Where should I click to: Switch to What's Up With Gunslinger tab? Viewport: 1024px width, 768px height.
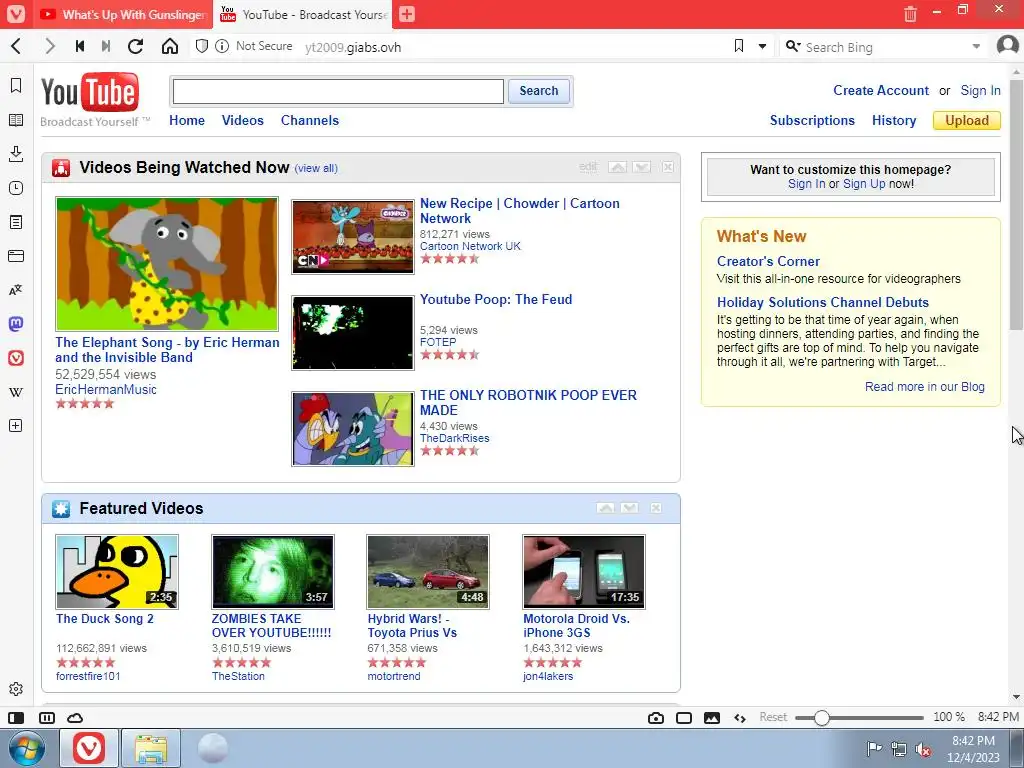pyautogui.click(x=122, y=14)
